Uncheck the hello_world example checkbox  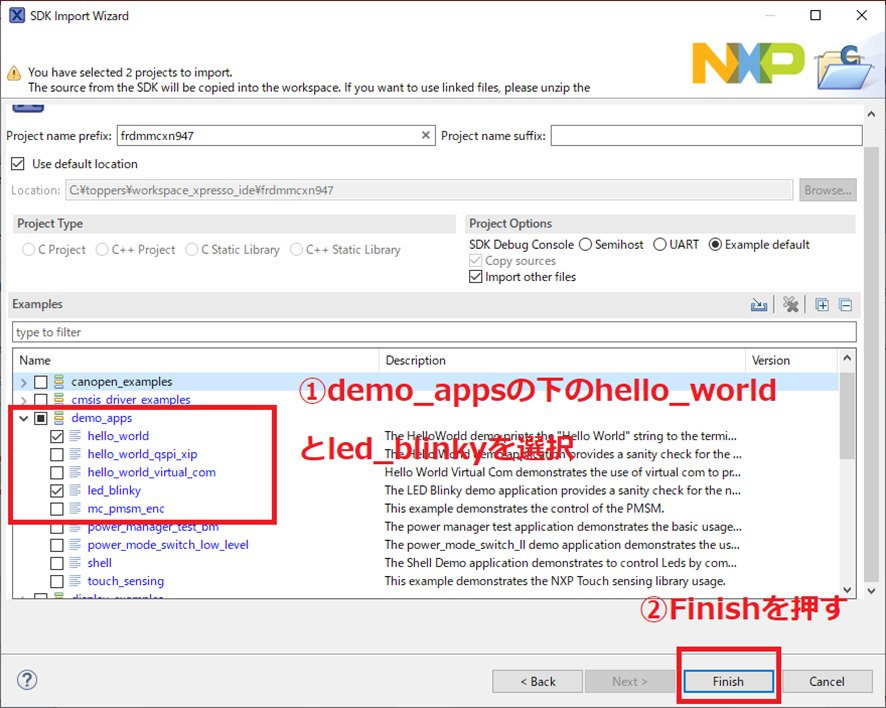click(57, 436)
